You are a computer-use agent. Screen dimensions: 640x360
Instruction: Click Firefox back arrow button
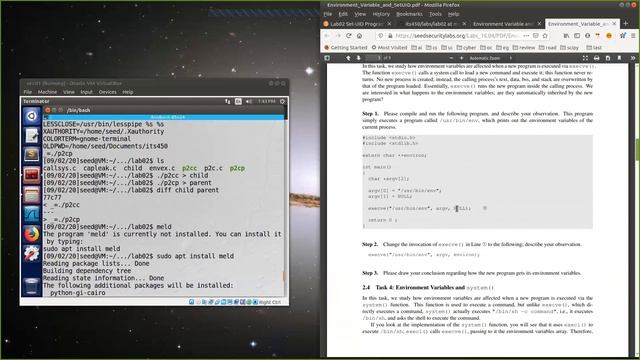[x=327, y=36]
